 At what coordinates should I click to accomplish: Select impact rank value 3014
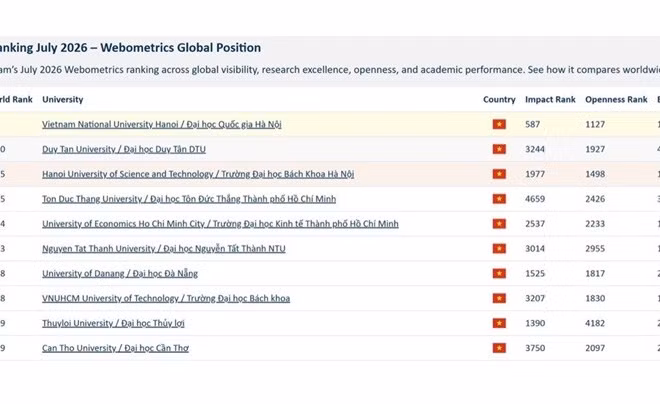[535, 248]
